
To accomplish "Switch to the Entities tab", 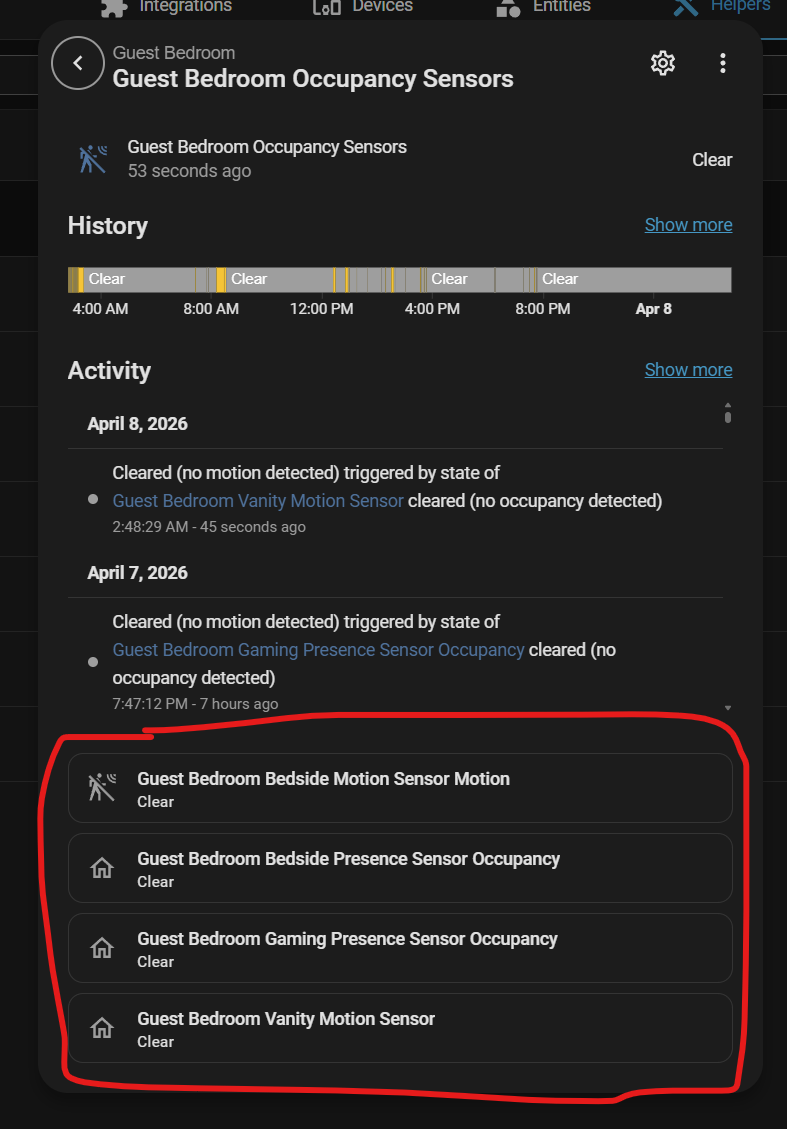I will pyautogui.click(x=544, y=7).
